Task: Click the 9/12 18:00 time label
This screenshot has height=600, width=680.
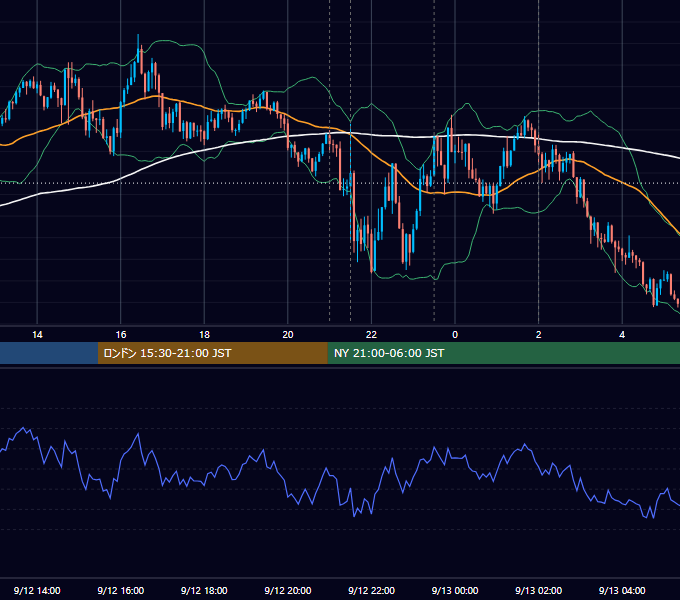Action: (x=204, y=590)
